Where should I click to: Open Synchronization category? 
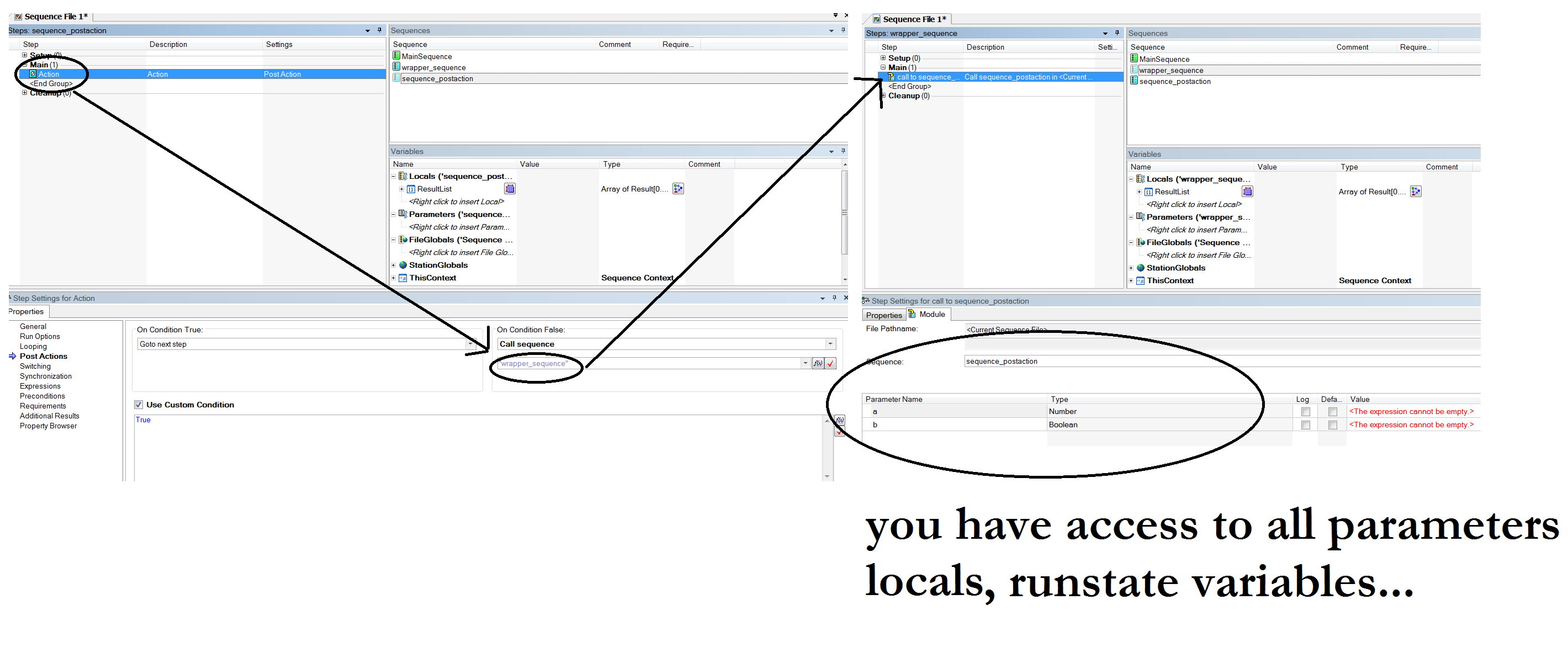click(x=46, y=375)
